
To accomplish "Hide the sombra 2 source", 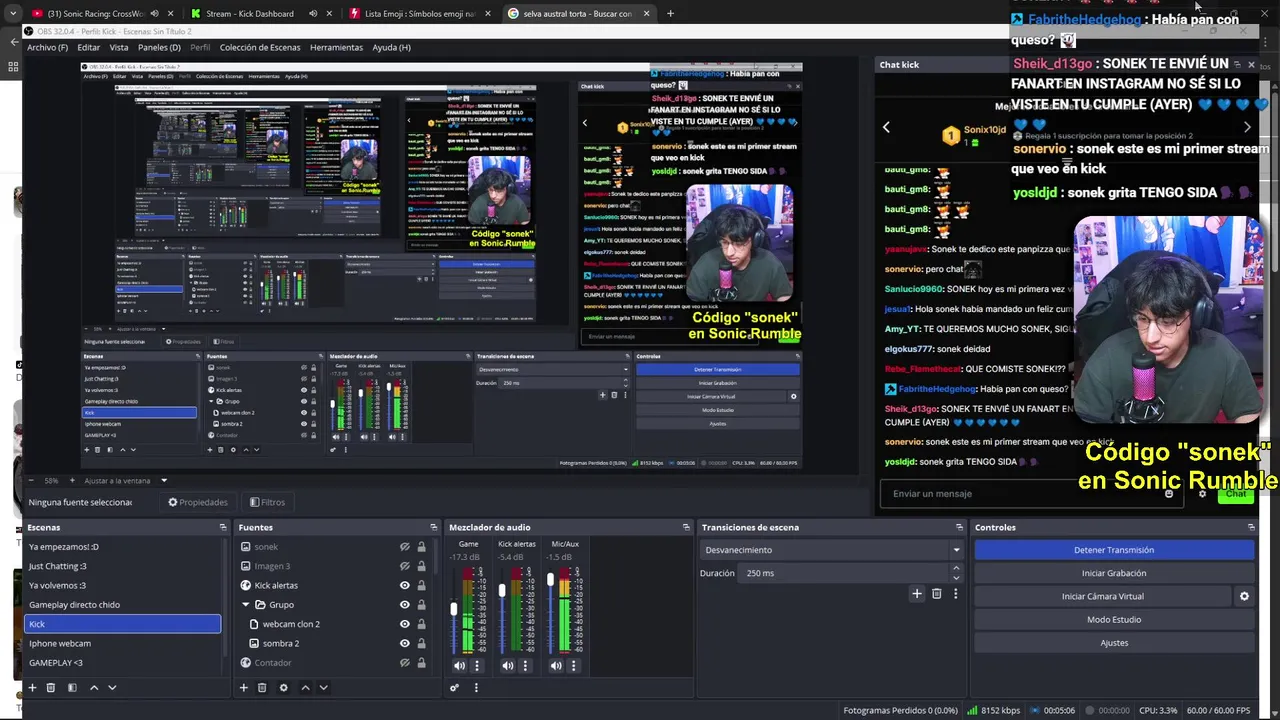I will click(x=404, y=643).
